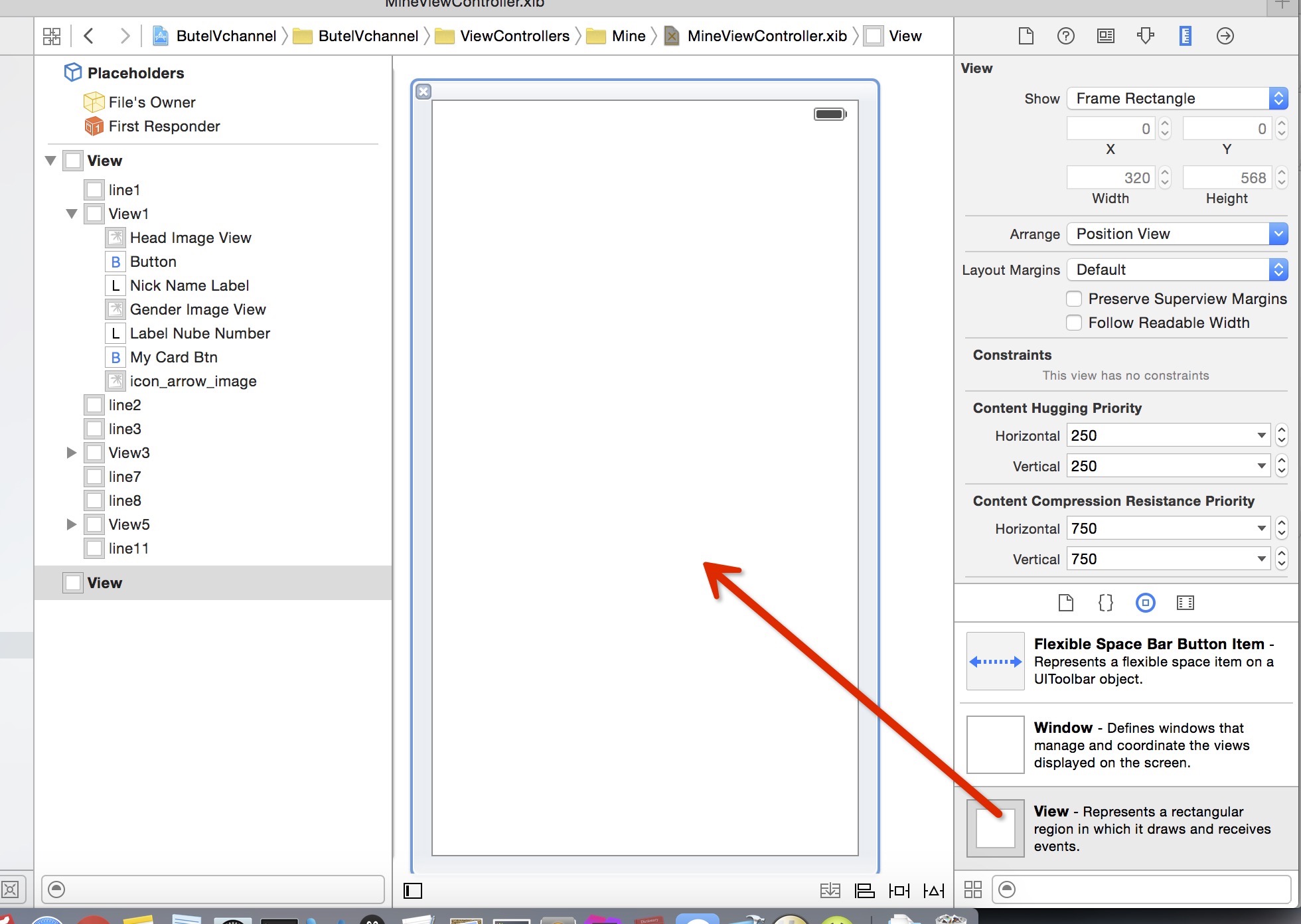
Task: Enable Preserve Superview Margins
Action: (x=1073, y=299)
